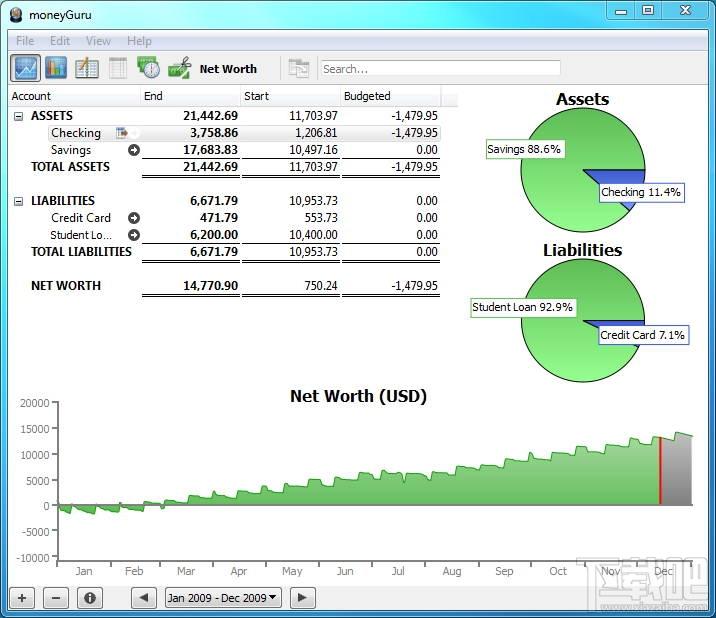Viewport: 716px width, 618px height.
Task: Click the red today marker on graph
Action: pos(660,470)
